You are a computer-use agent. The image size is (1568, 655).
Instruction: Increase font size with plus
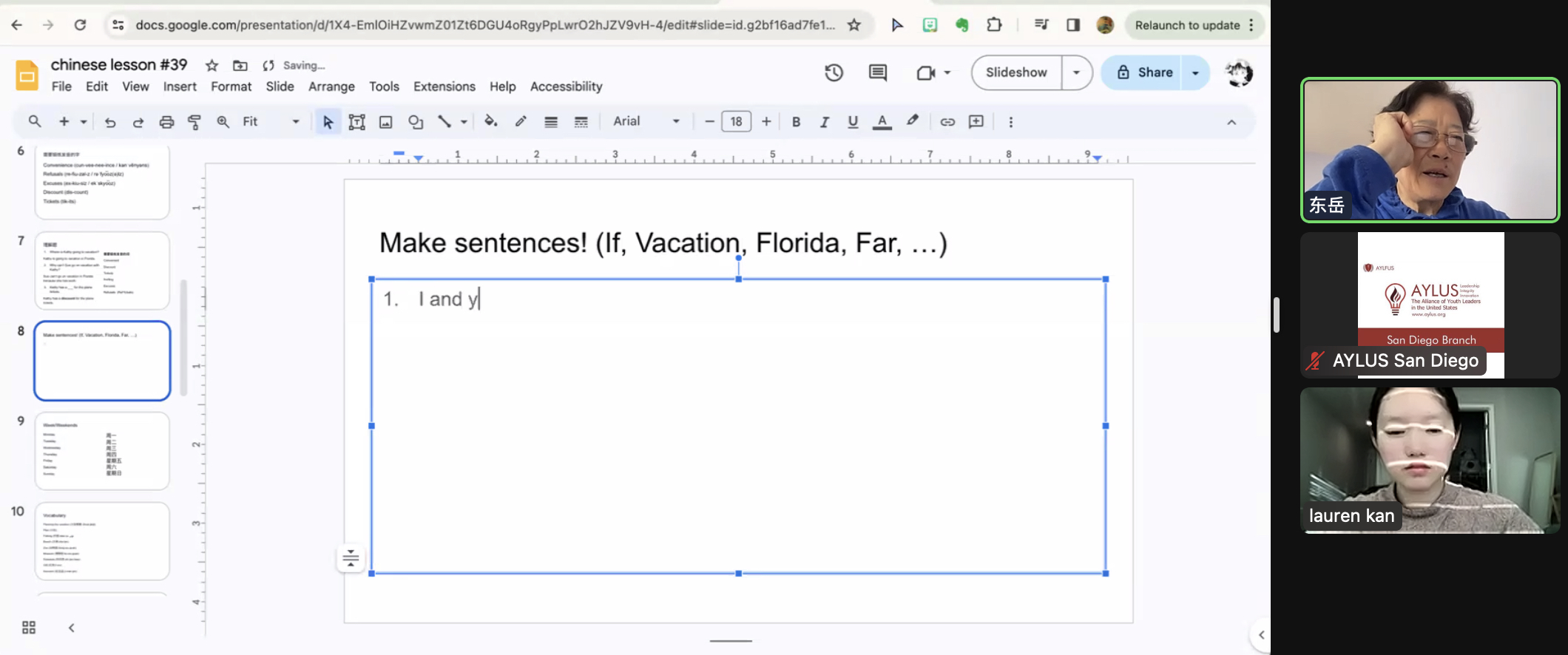[x=766, y=121]
